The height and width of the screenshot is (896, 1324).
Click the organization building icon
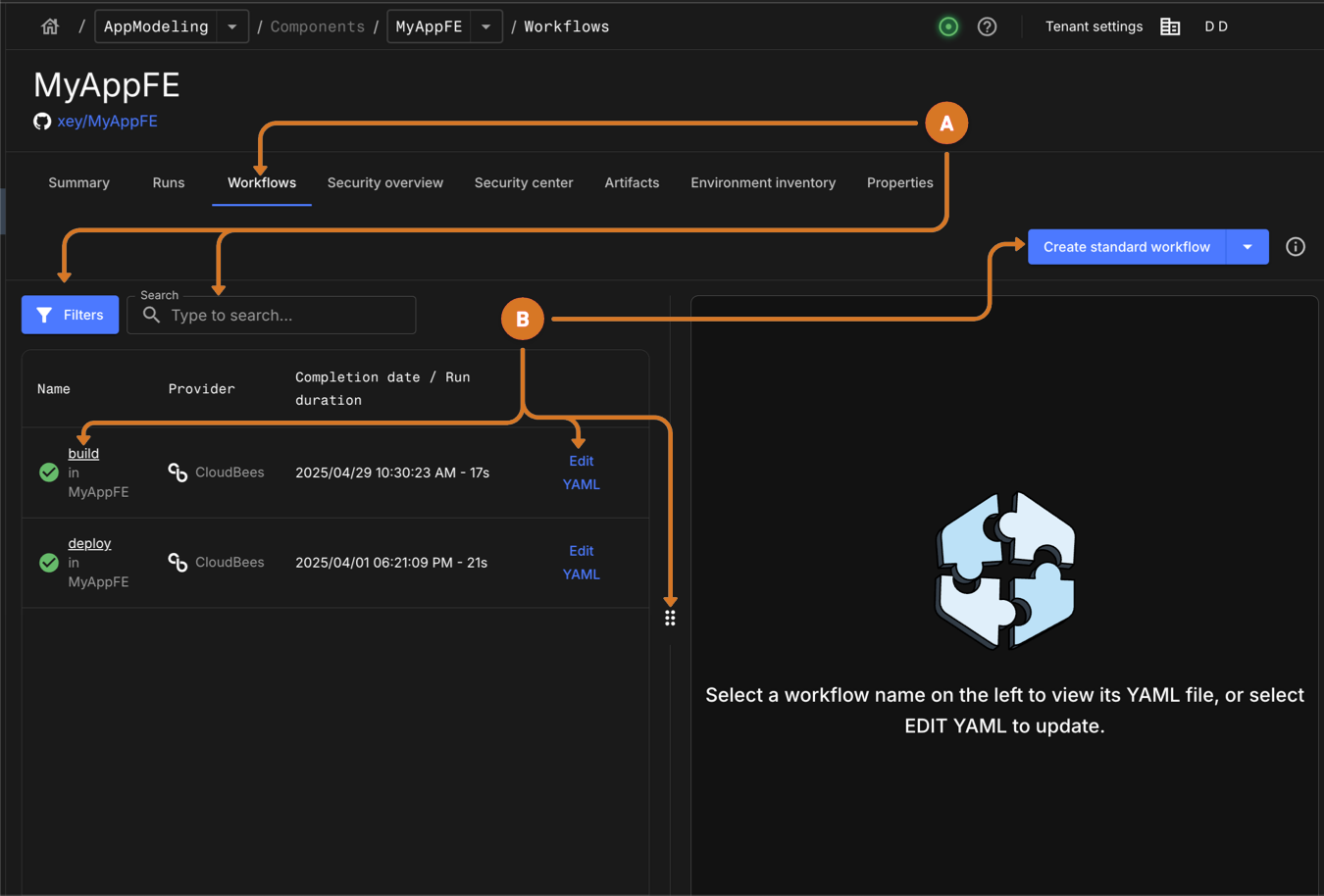(x=1170, y=26)
